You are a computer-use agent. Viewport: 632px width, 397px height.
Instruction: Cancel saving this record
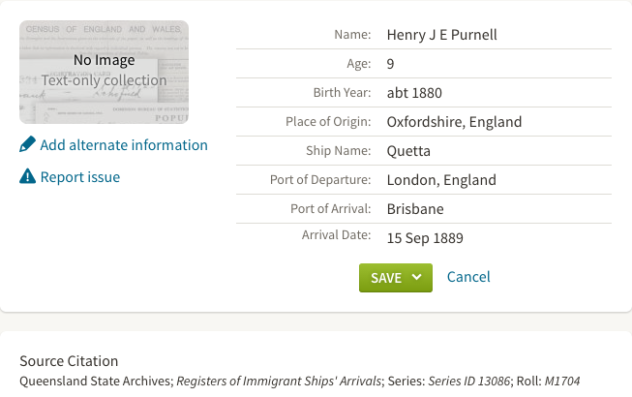(468, 277)
